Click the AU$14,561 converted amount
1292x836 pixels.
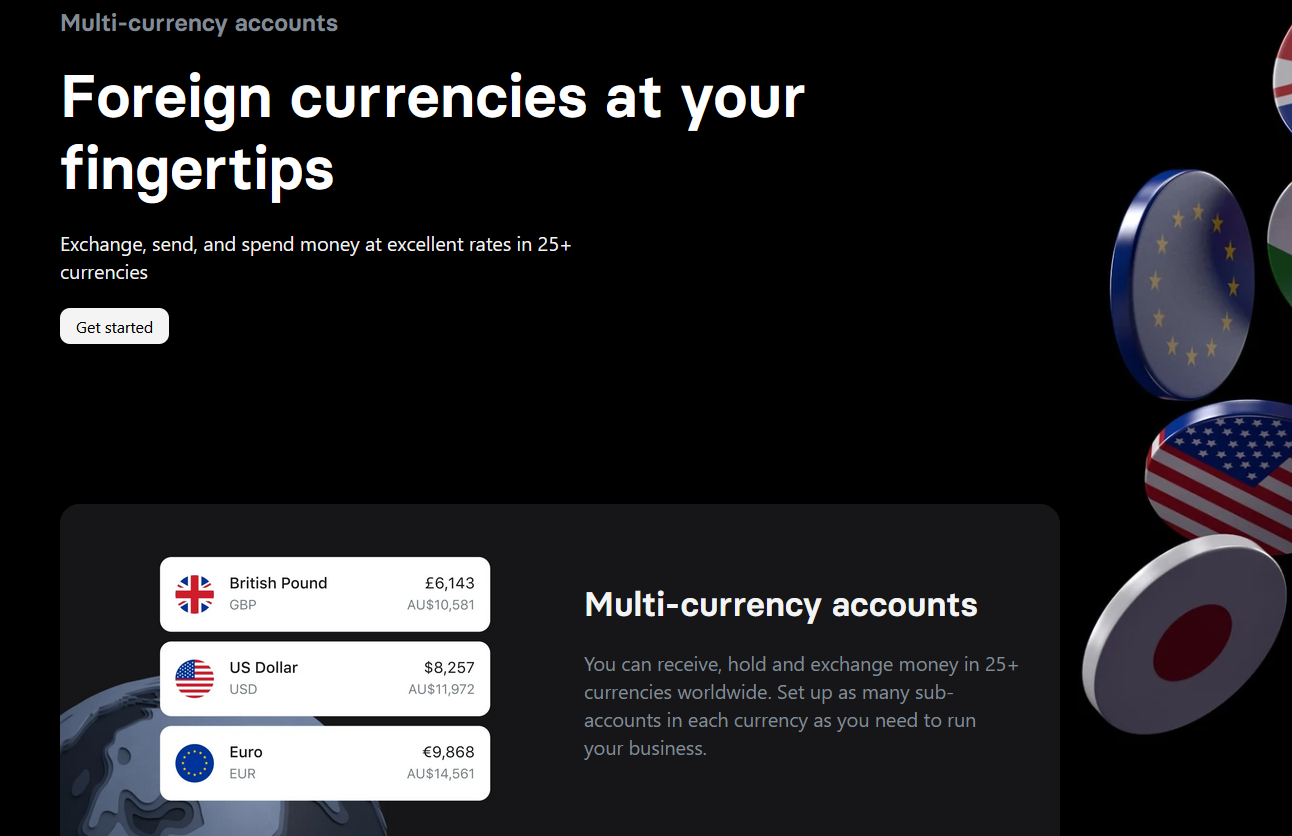440,774
